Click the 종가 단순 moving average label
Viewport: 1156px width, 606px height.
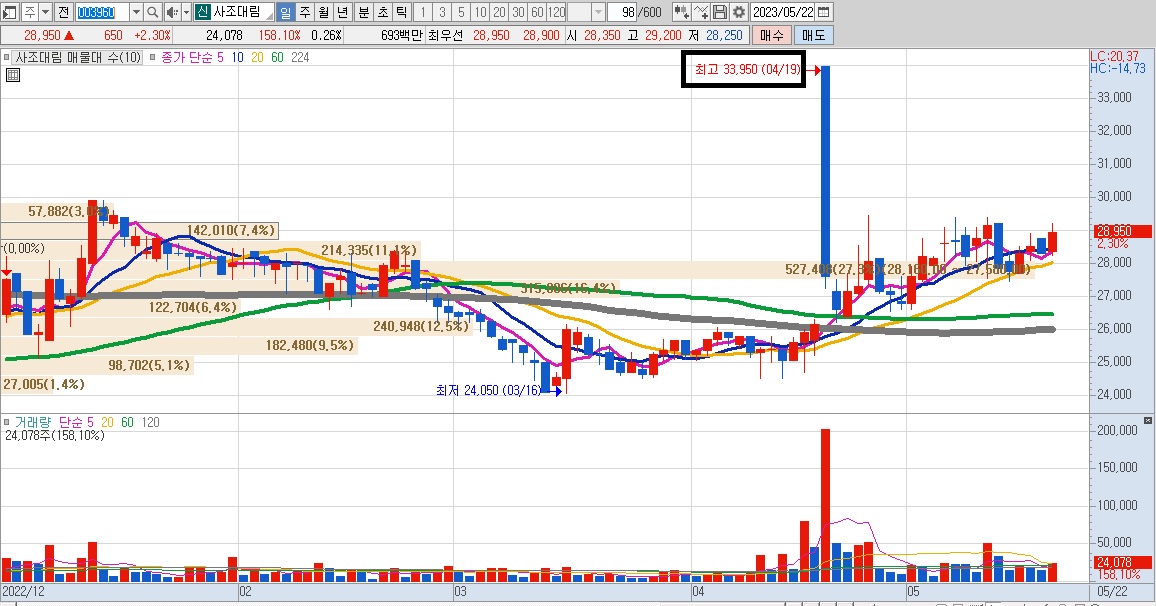(x=187, y=57)
